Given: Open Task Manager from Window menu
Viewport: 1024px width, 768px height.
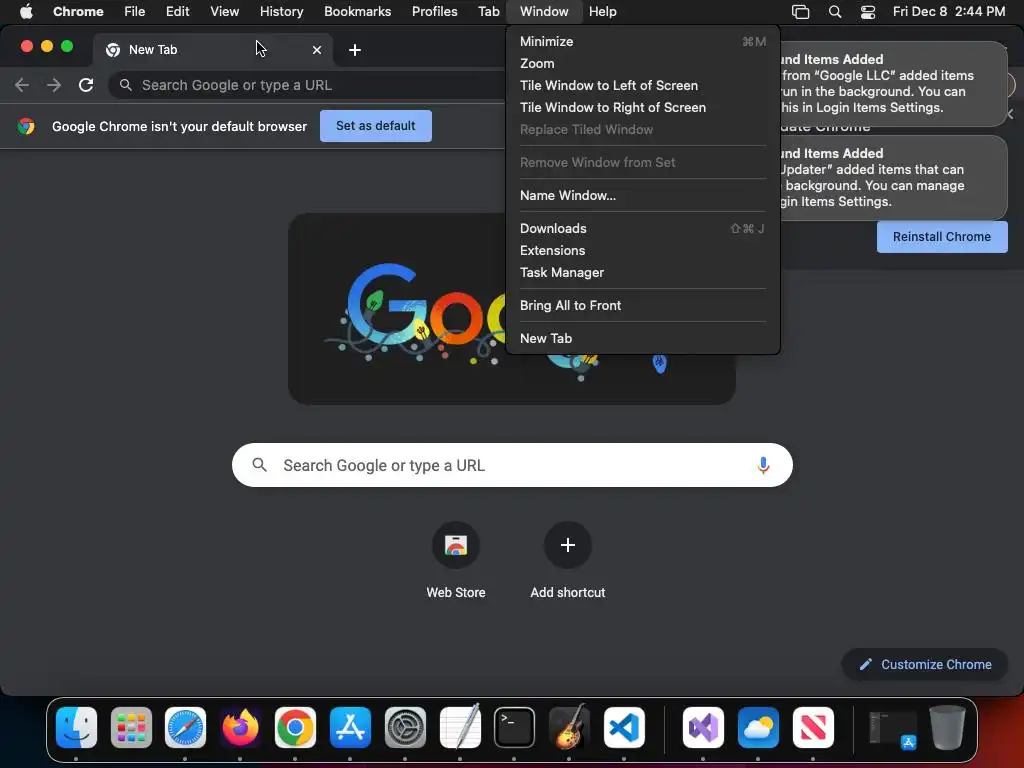Looking at the screenshot, I should point(643,272).
